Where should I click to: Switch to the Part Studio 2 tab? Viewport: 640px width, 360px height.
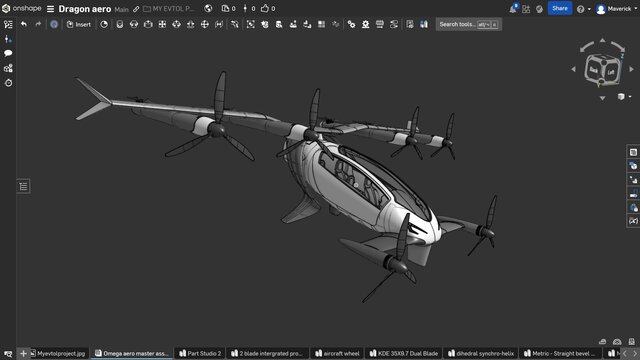pyautogui.click(x=200, y=353)
